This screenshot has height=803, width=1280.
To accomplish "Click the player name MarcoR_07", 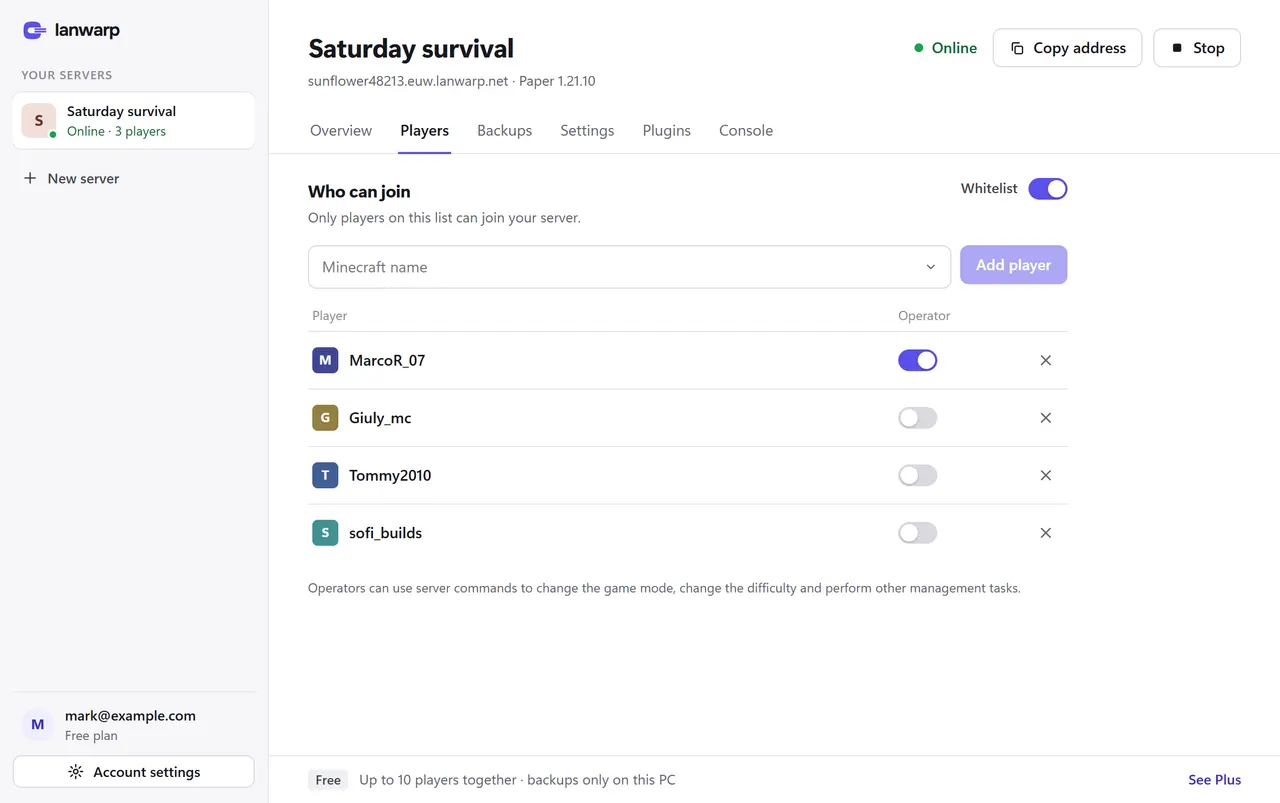I will pyautogui.click(x=387, y=360).
